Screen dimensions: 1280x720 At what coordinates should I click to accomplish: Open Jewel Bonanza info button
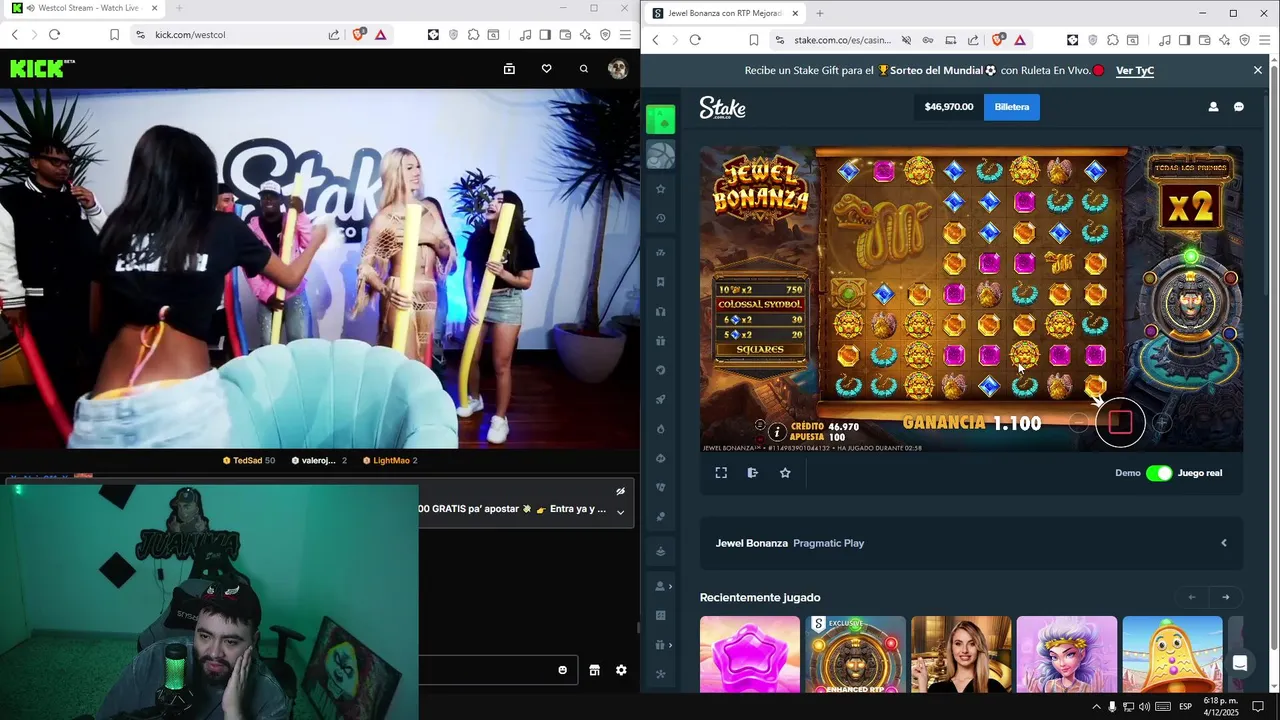click(777, 432)
